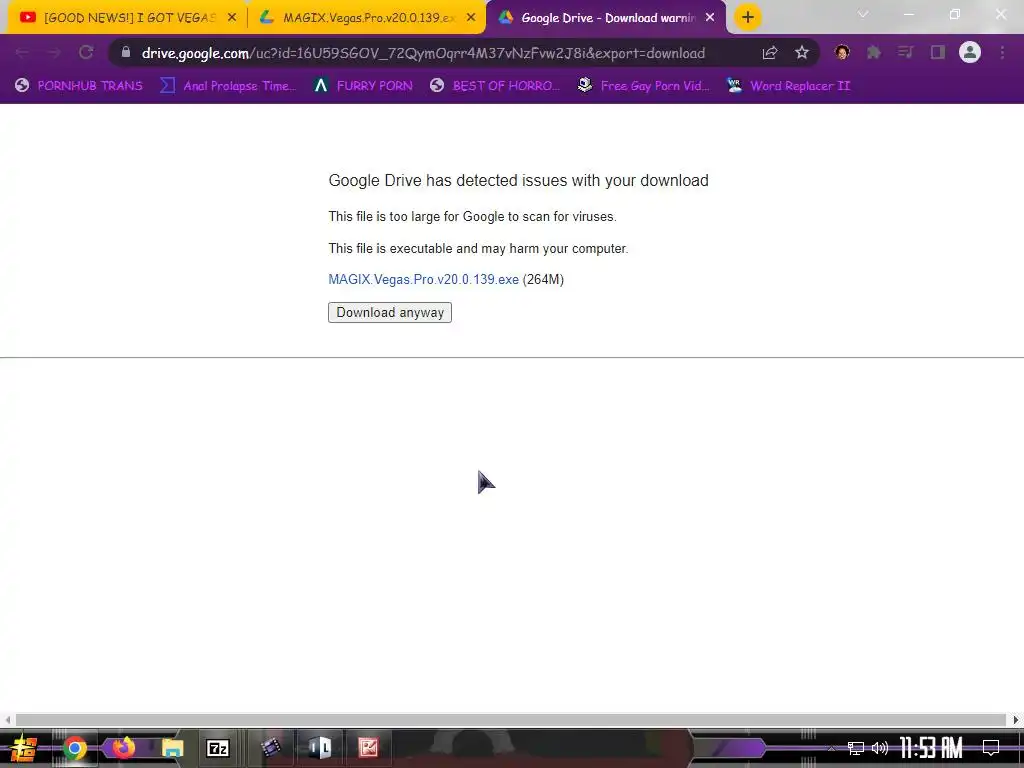Open the Word Replacer II bookmark
Viewport: 1024px width, 768px height.
point(789,86)
